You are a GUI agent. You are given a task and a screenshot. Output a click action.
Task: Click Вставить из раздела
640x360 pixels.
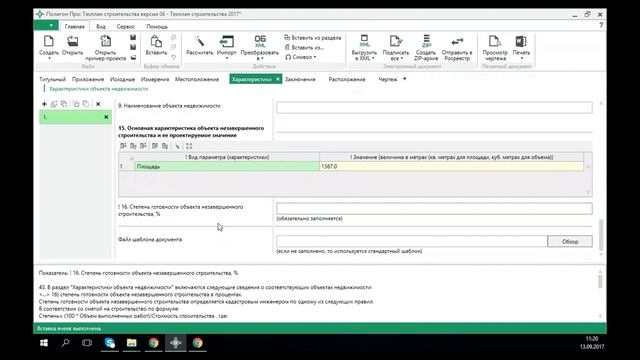pyautogui.click(x=312, y=38)
